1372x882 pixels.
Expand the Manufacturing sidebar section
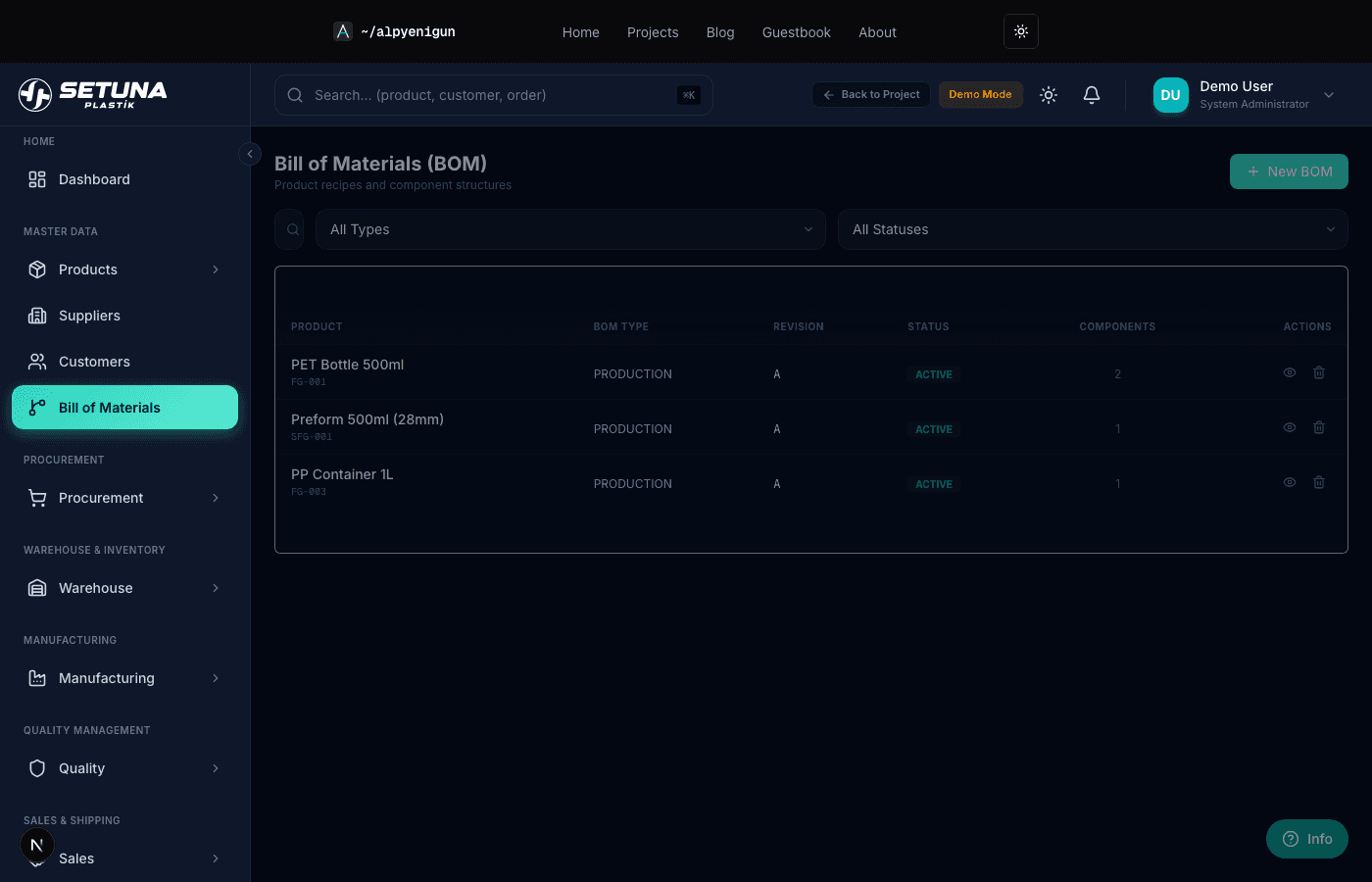(x=106, y=678)
